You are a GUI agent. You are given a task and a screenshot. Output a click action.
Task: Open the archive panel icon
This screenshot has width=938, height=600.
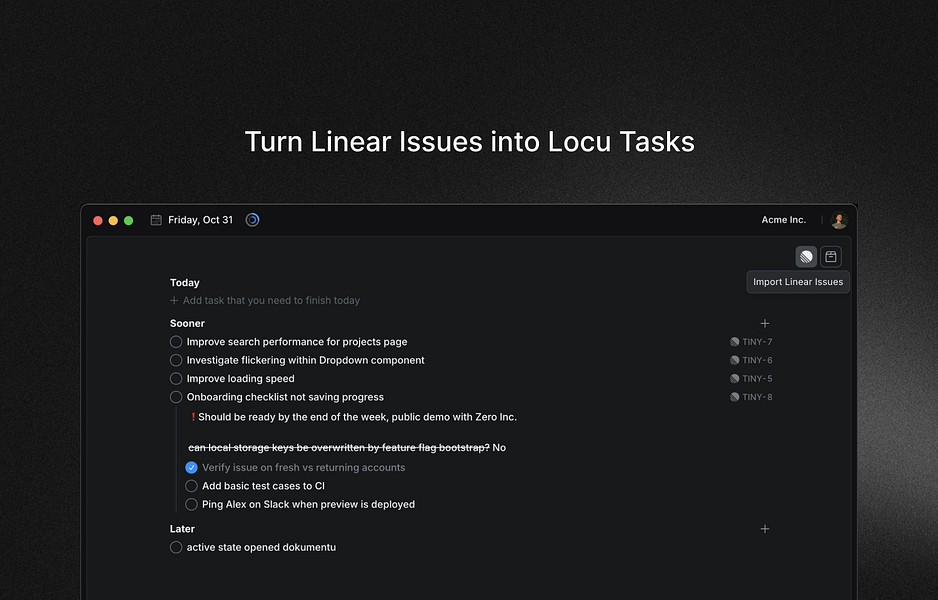pyautogui.click(x=830, y=256)
